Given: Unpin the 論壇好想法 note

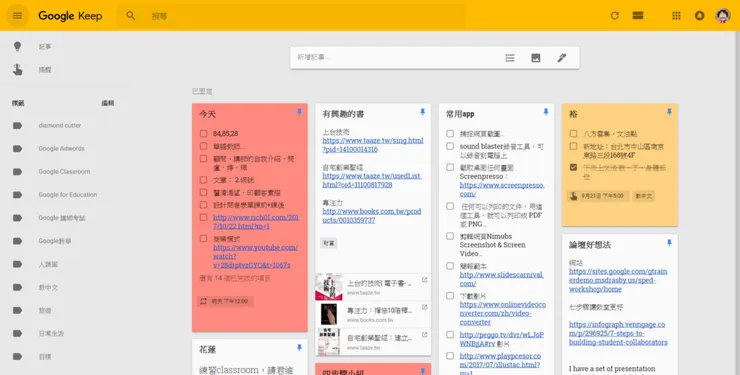Looking at the screenshot, I should pyautogui.click(x=669, y=243).
